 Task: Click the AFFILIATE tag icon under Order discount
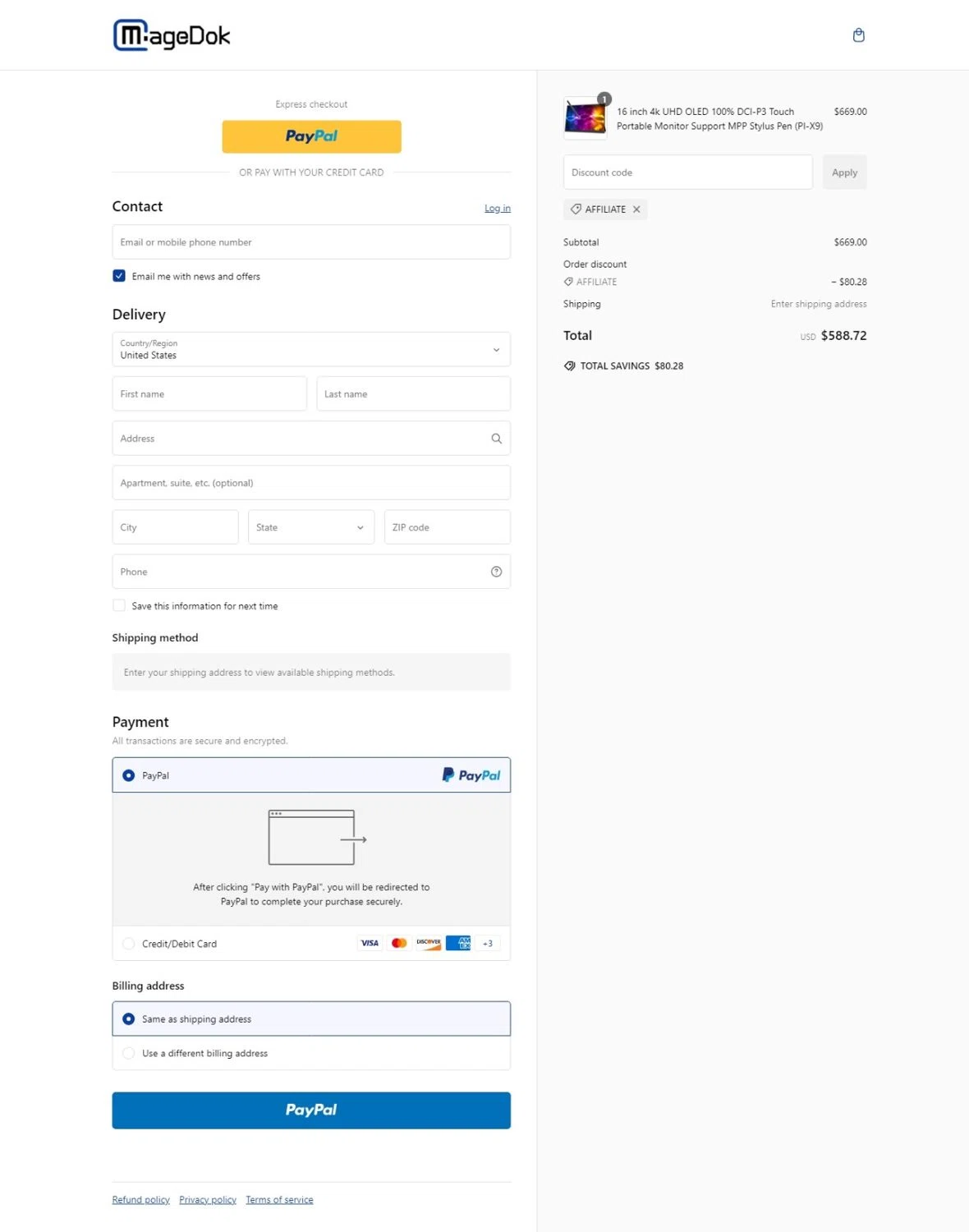[568, 282]
